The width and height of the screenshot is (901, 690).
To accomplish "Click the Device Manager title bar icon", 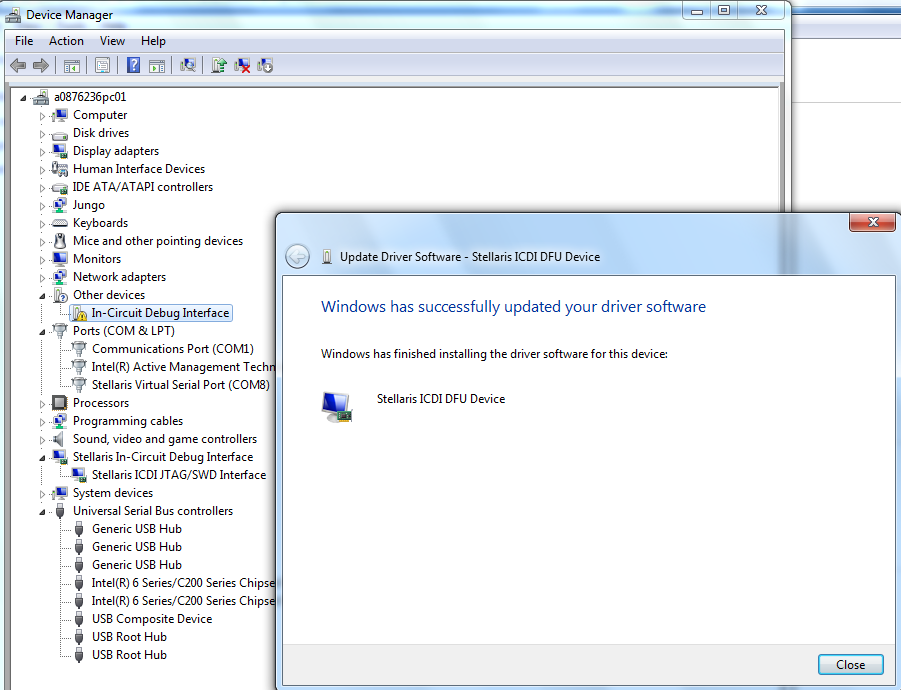I will coord(13,15).
